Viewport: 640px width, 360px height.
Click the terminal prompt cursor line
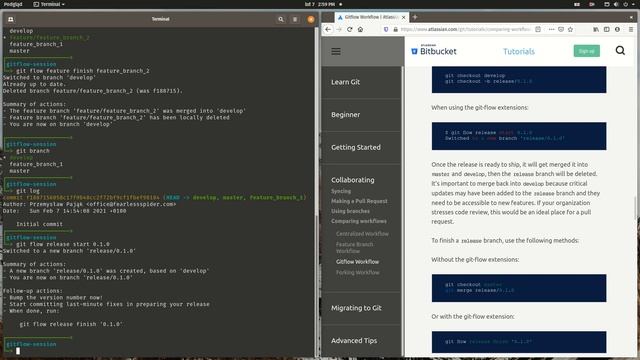(18, 351)
